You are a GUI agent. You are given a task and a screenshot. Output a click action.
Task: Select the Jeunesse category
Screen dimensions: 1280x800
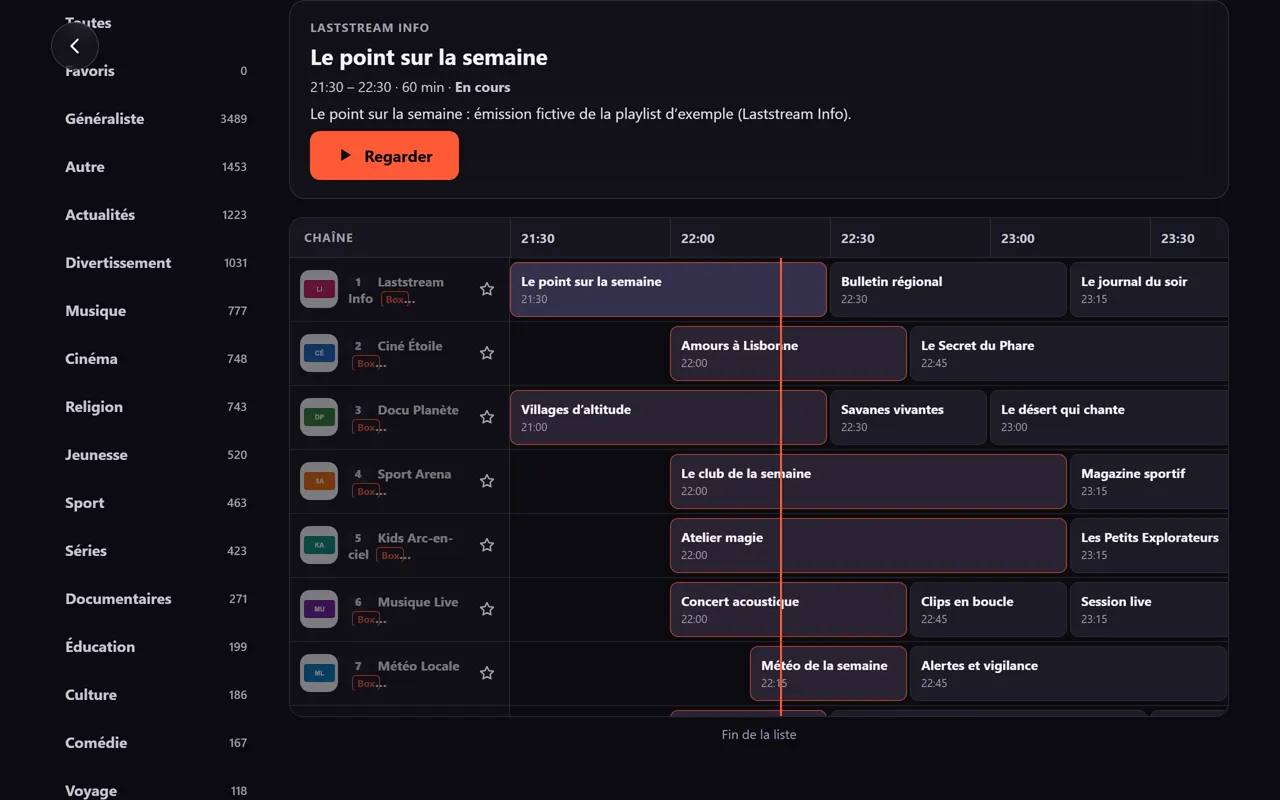click(x=156, y=455)
